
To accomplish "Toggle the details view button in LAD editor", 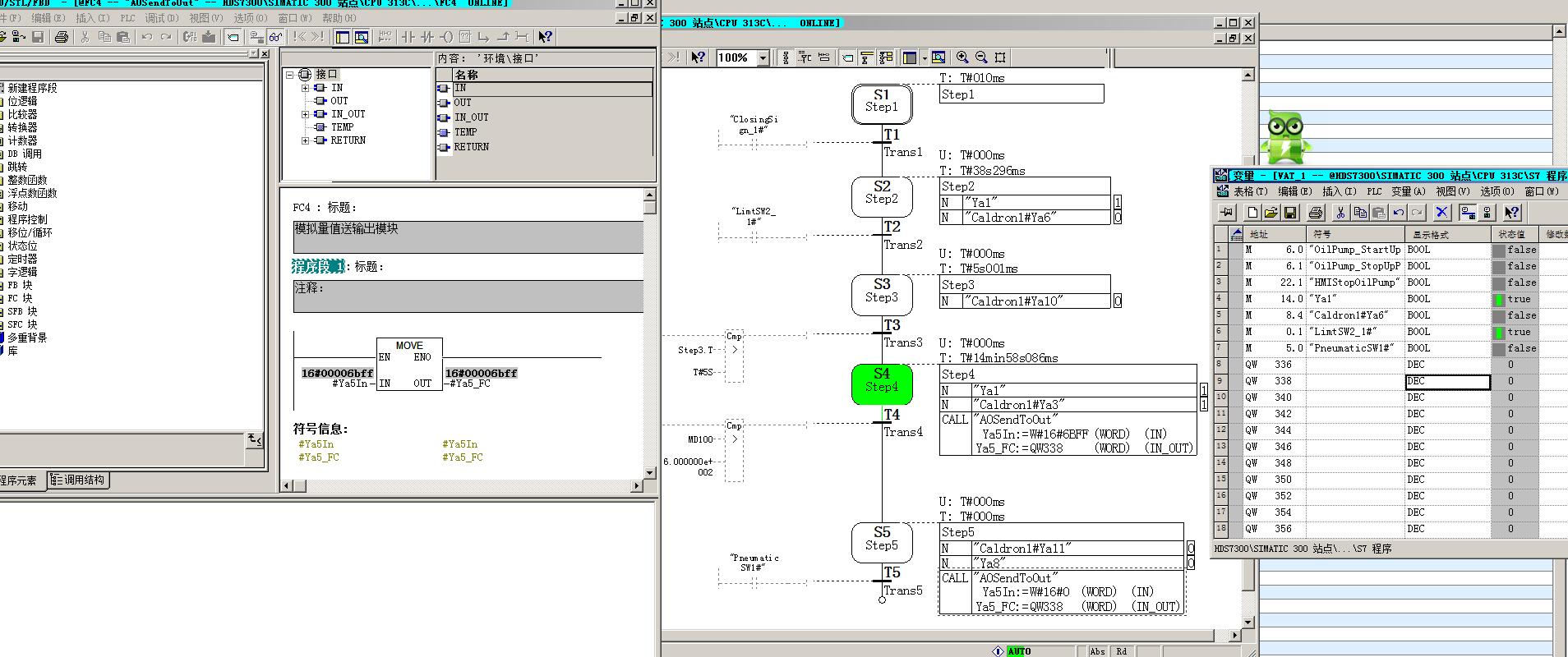I will click(x=362, y=37).
